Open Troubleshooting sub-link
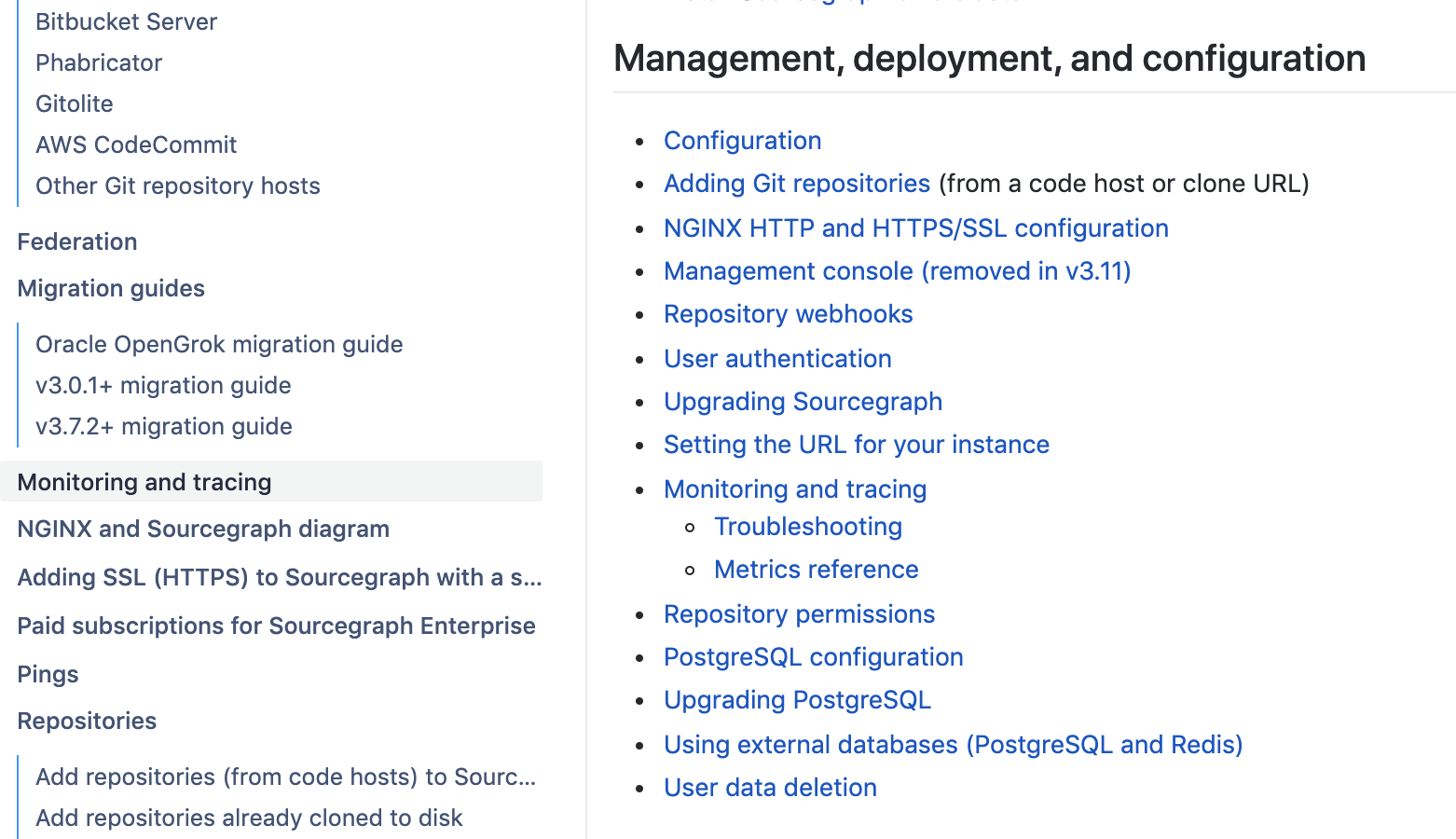Viewport: 1456px width, 839px height. pyautogui.click(x=808, y=527)
